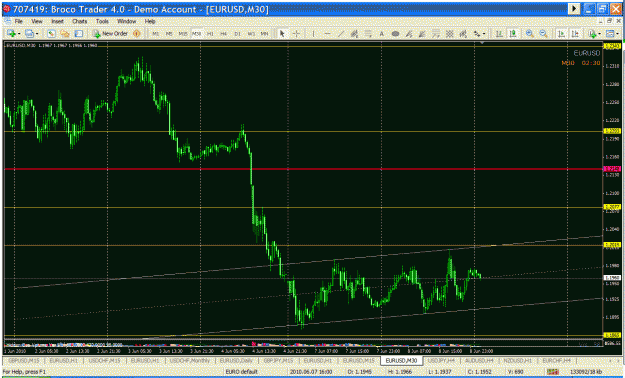Screen dimensions: 625x378
Task: Select the arrow cursor tool
Action: [x=283, y=34]
